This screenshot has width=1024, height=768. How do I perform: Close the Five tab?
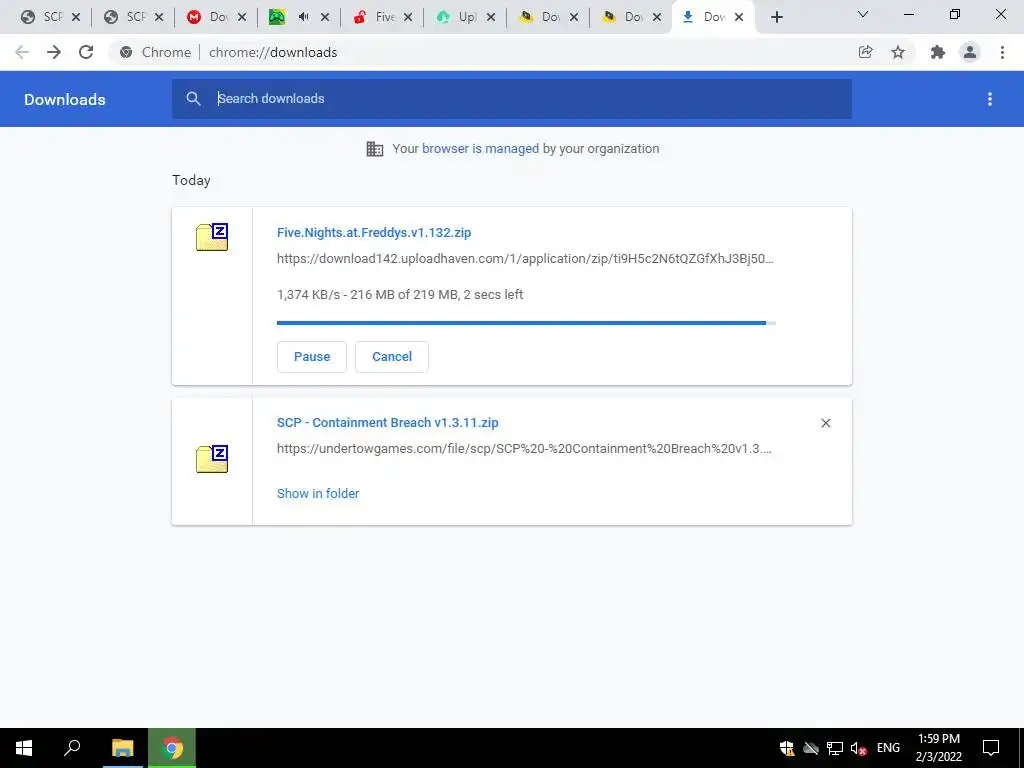click(x=408, y=18)
